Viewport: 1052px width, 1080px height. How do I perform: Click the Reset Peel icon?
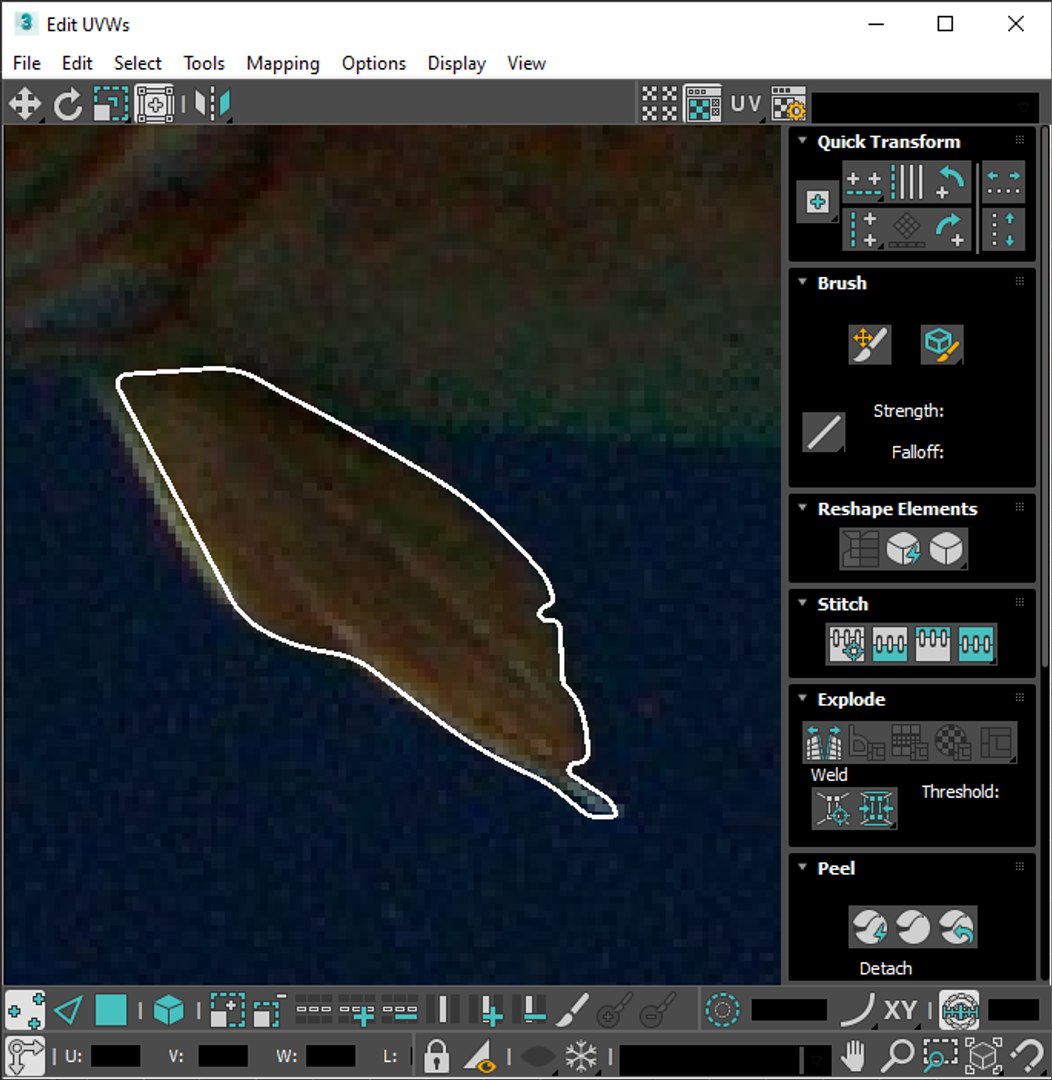pyautogui.click(x=956, y=927)
